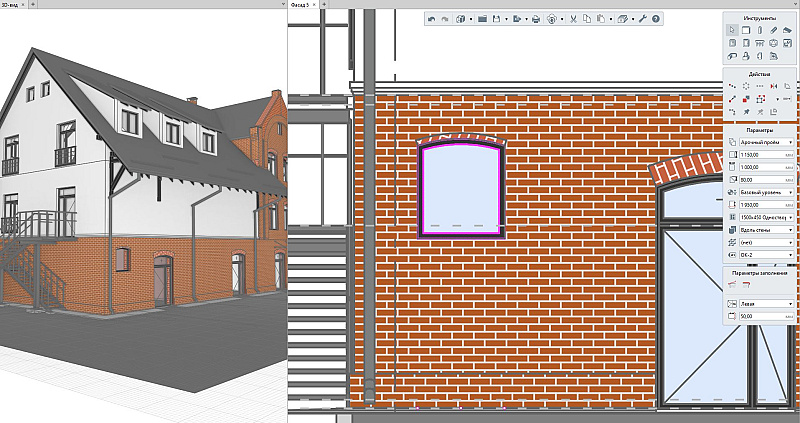
Task: Select the arched window on the brick wall
Action: tap(459, 187)
